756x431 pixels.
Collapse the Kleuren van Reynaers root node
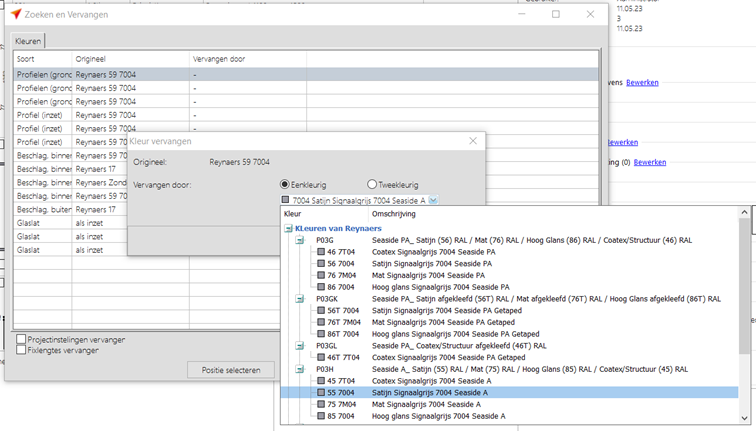[288, 229]
